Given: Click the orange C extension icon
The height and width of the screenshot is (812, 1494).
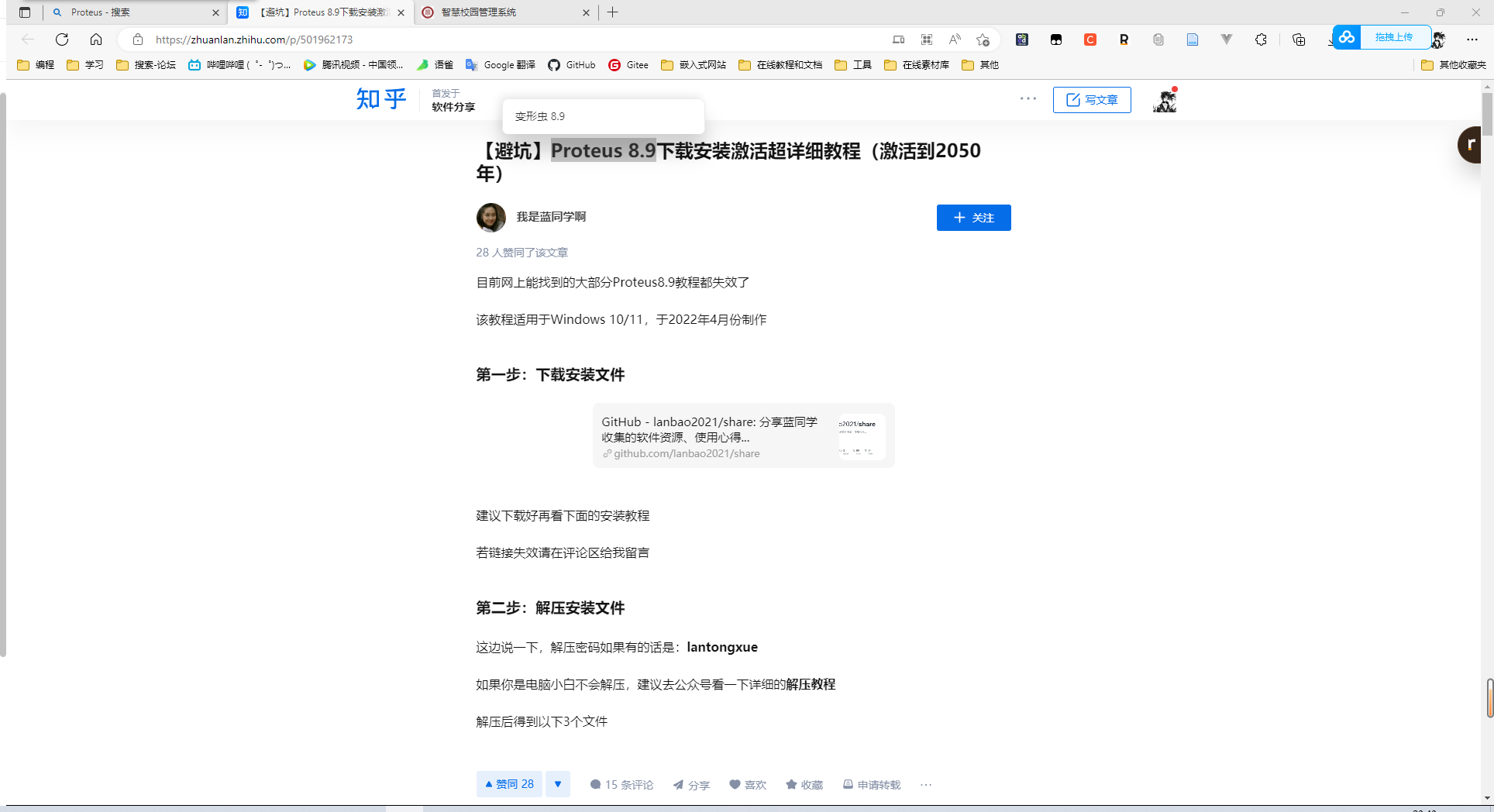Looking at the screenshot, I should (1090, 40).
